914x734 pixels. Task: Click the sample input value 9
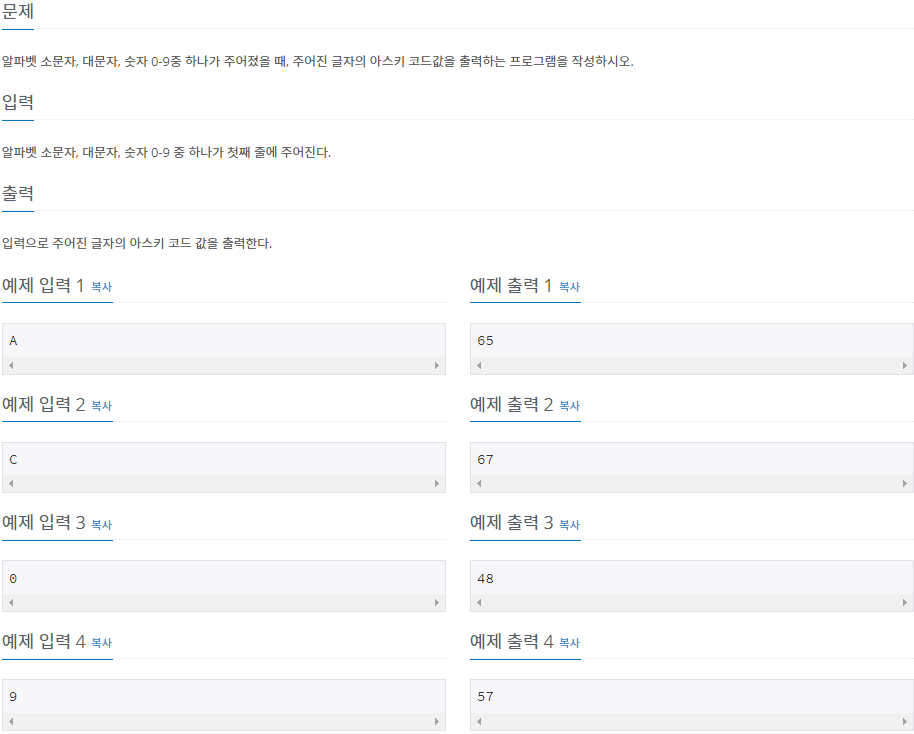pos(13,697)
